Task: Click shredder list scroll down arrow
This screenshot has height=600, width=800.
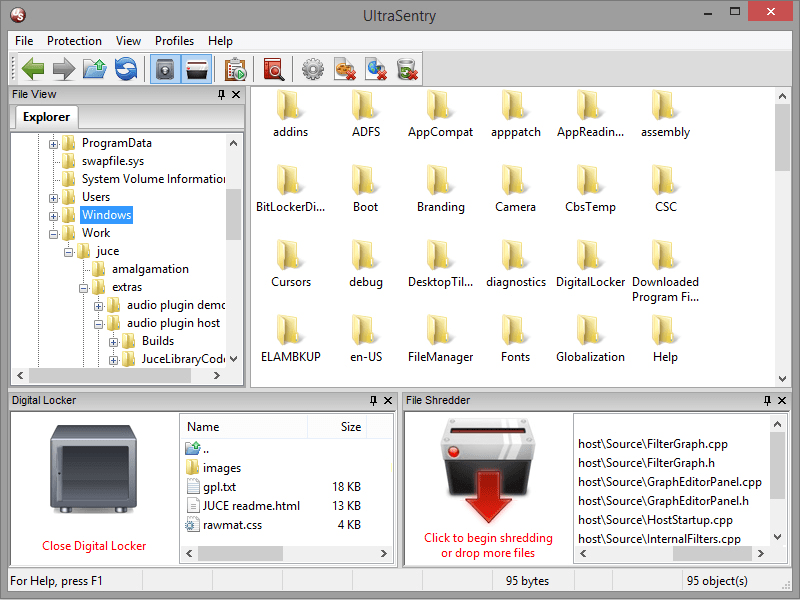Action: coord(778,537)
